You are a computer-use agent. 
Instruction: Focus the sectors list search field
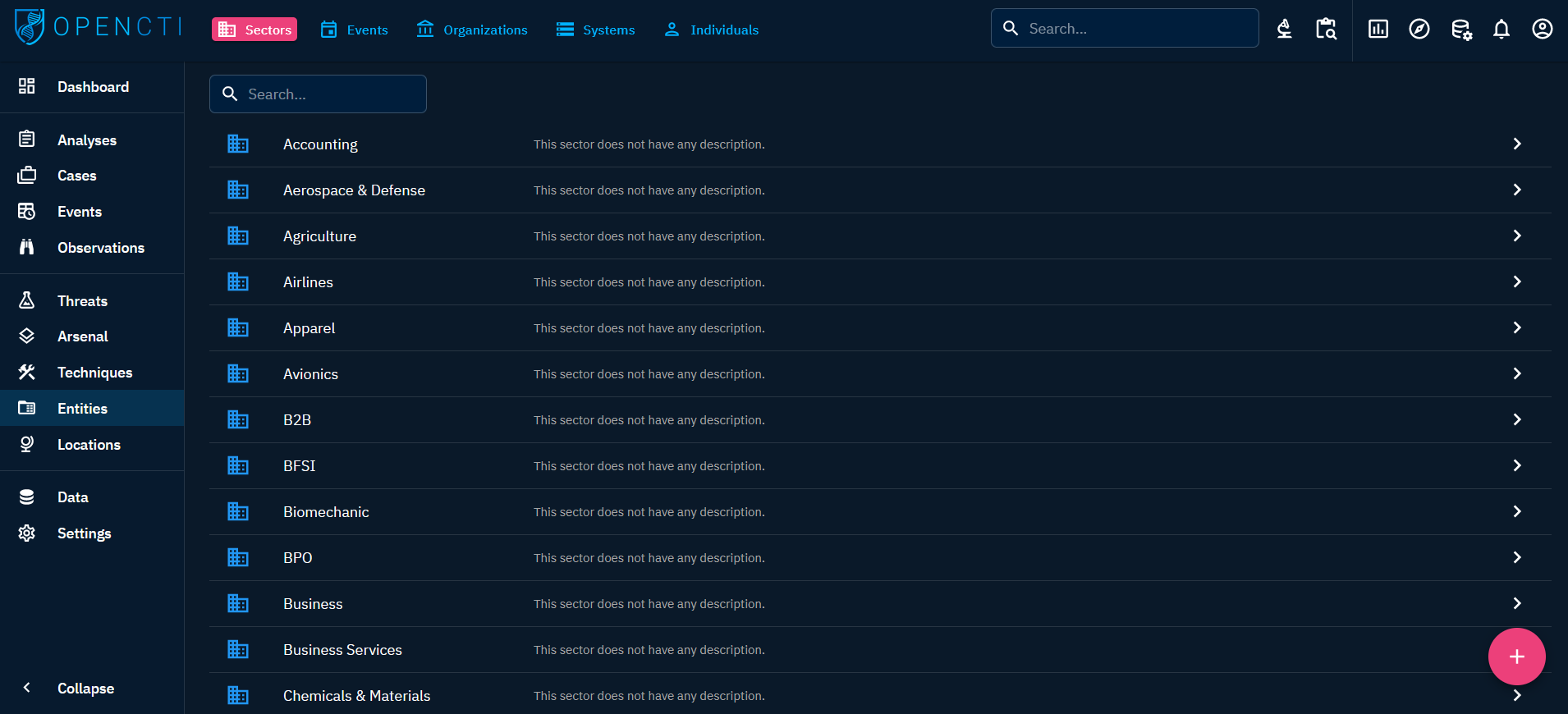click(328, 94)
